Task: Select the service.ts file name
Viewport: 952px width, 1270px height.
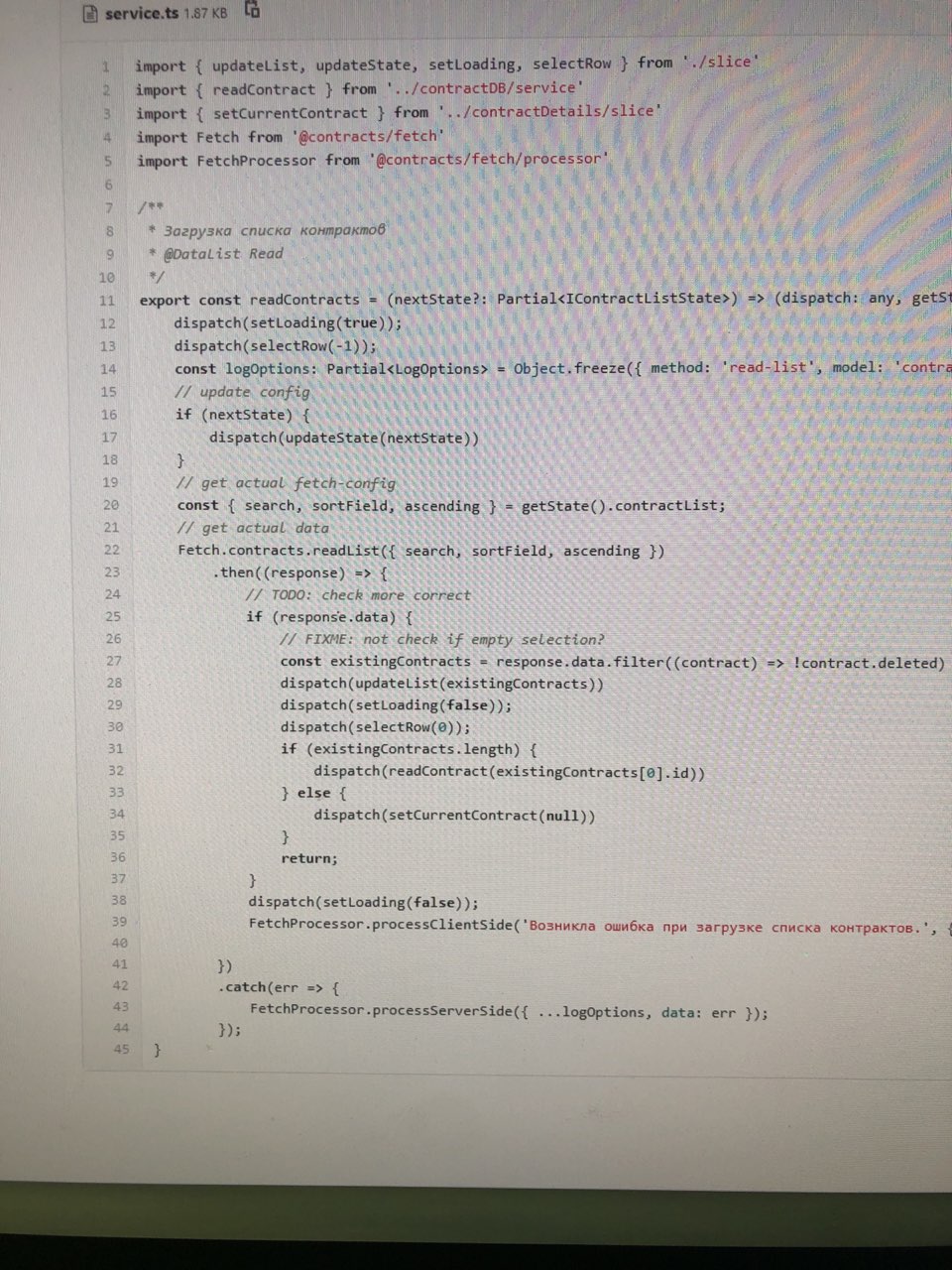Action: point(142,14)
